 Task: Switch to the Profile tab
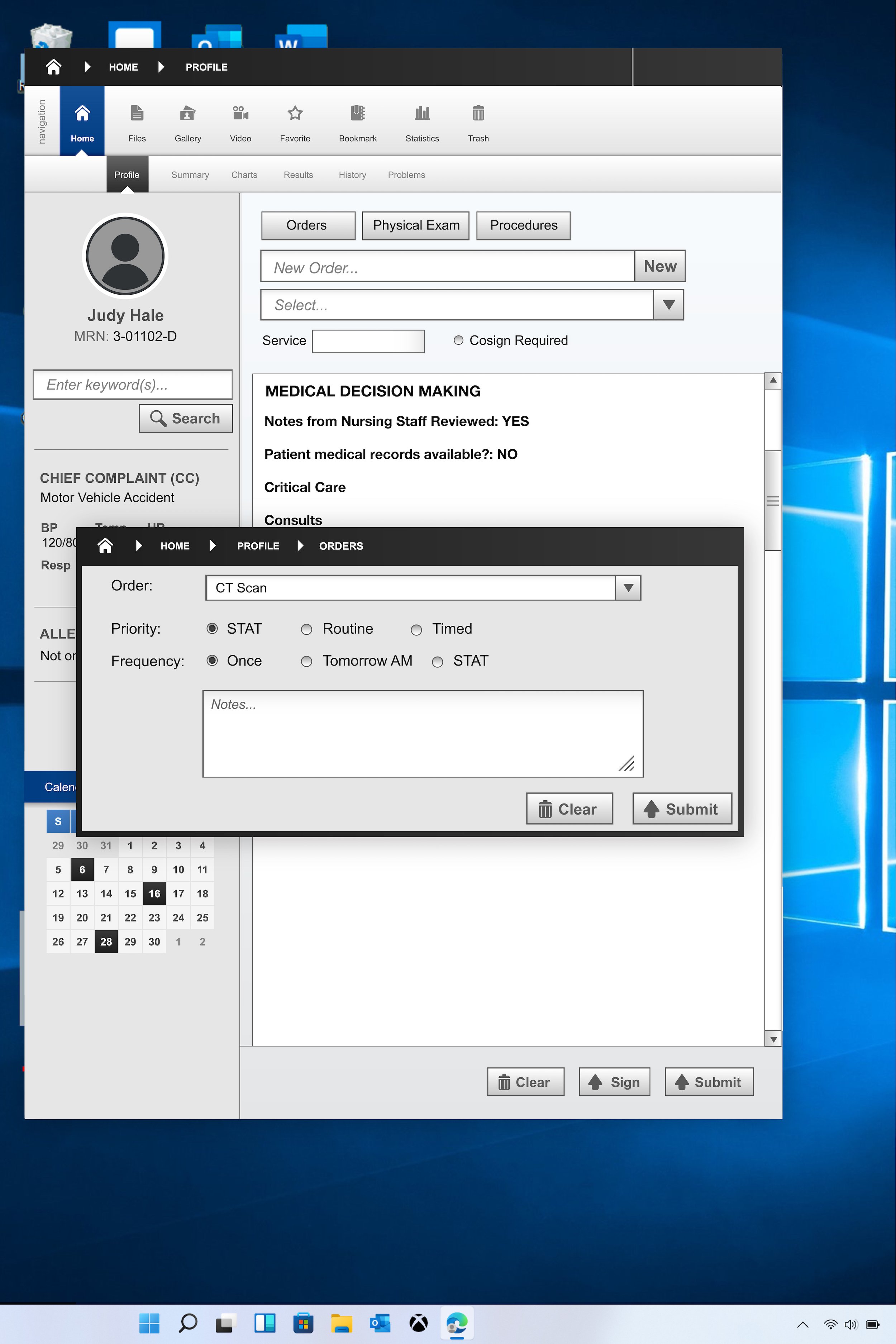click(x=127, y=175)
